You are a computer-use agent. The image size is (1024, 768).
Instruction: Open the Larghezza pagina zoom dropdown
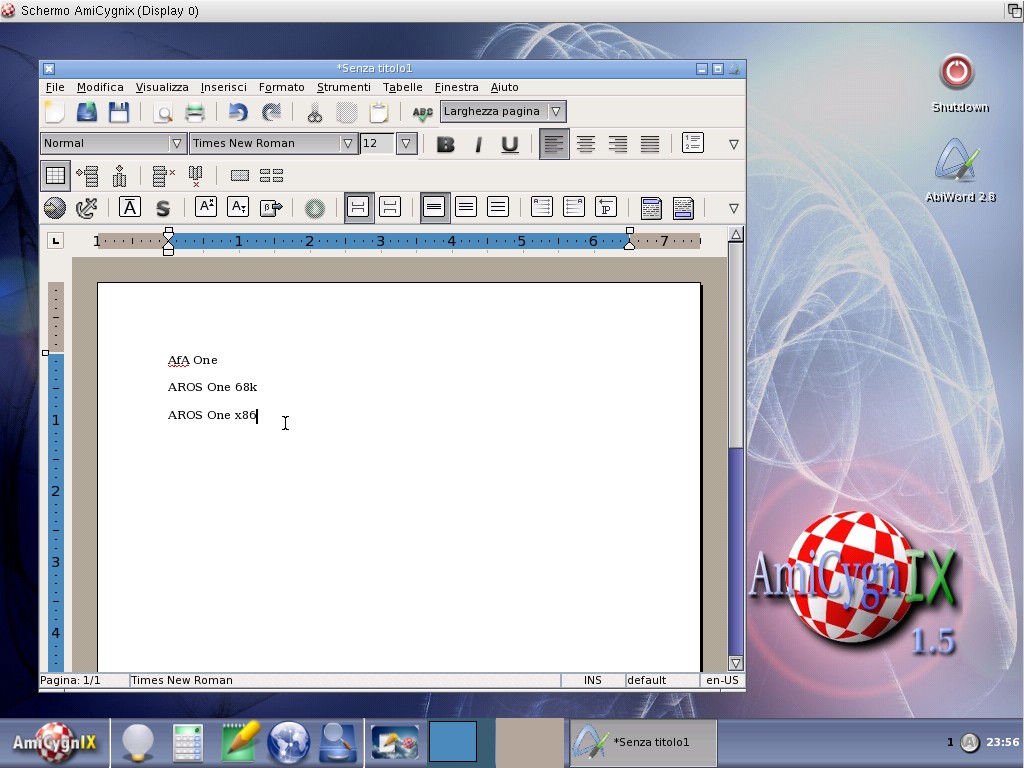point(556,111)
